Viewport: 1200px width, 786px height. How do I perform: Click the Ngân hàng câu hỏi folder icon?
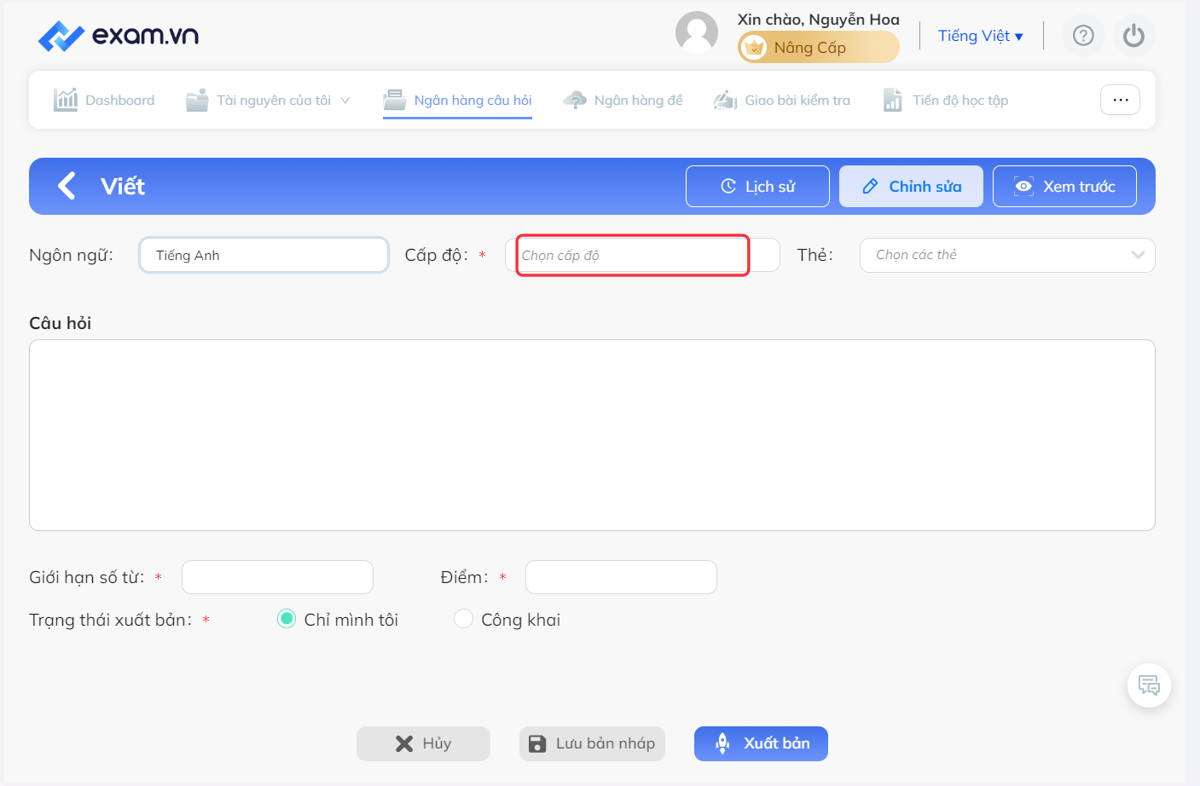(395, 100)
